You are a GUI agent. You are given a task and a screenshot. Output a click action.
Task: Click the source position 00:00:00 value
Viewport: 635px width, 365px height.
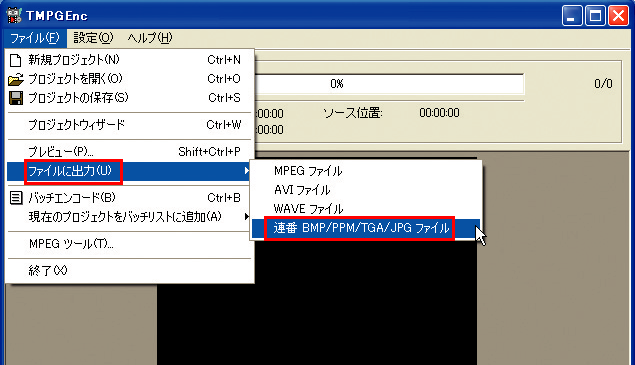439,113
